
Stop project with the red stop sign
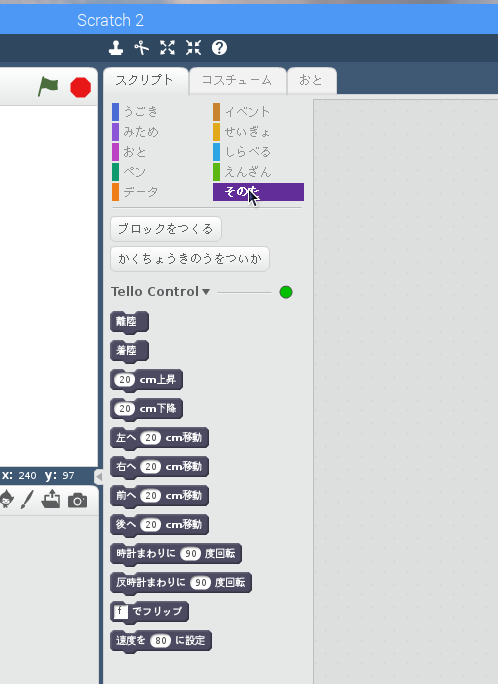(x=81, y=87)
